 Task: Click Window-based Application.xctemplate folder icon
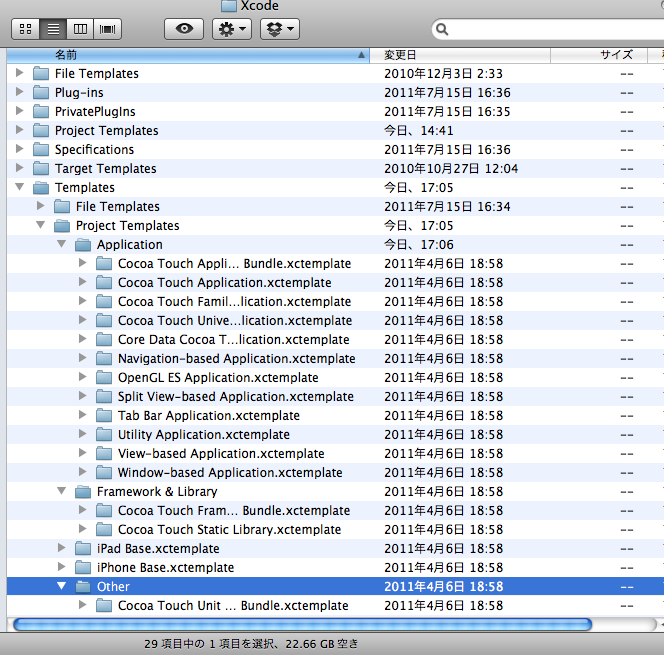104,473
